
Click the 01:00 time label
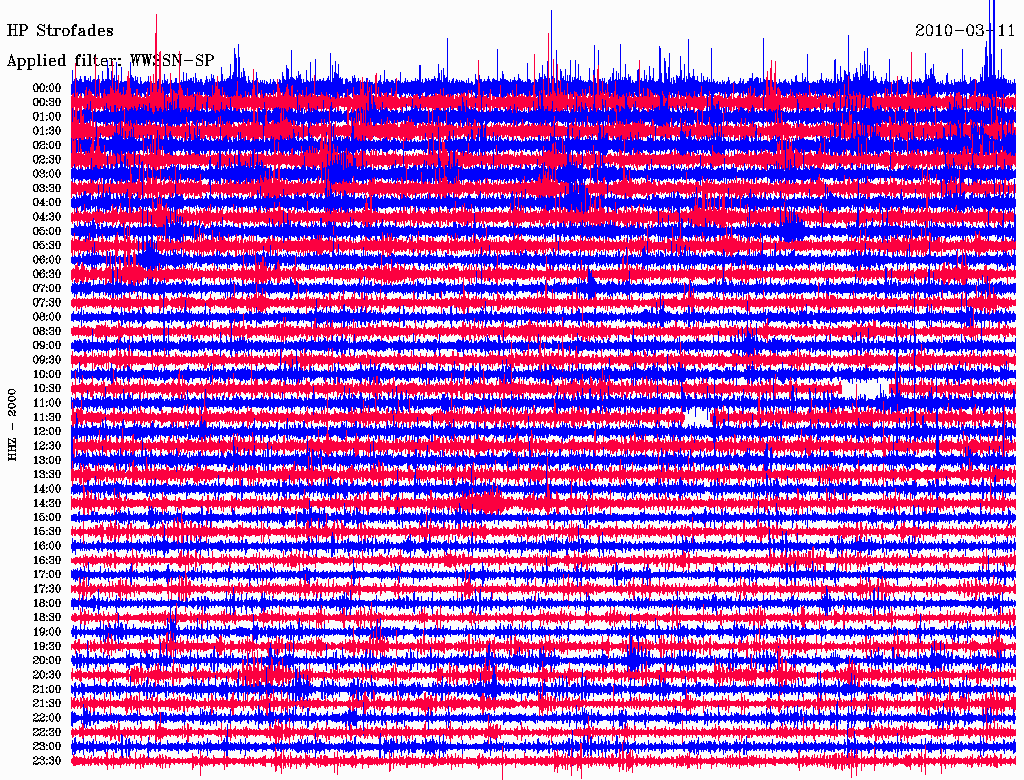point(47,116)
